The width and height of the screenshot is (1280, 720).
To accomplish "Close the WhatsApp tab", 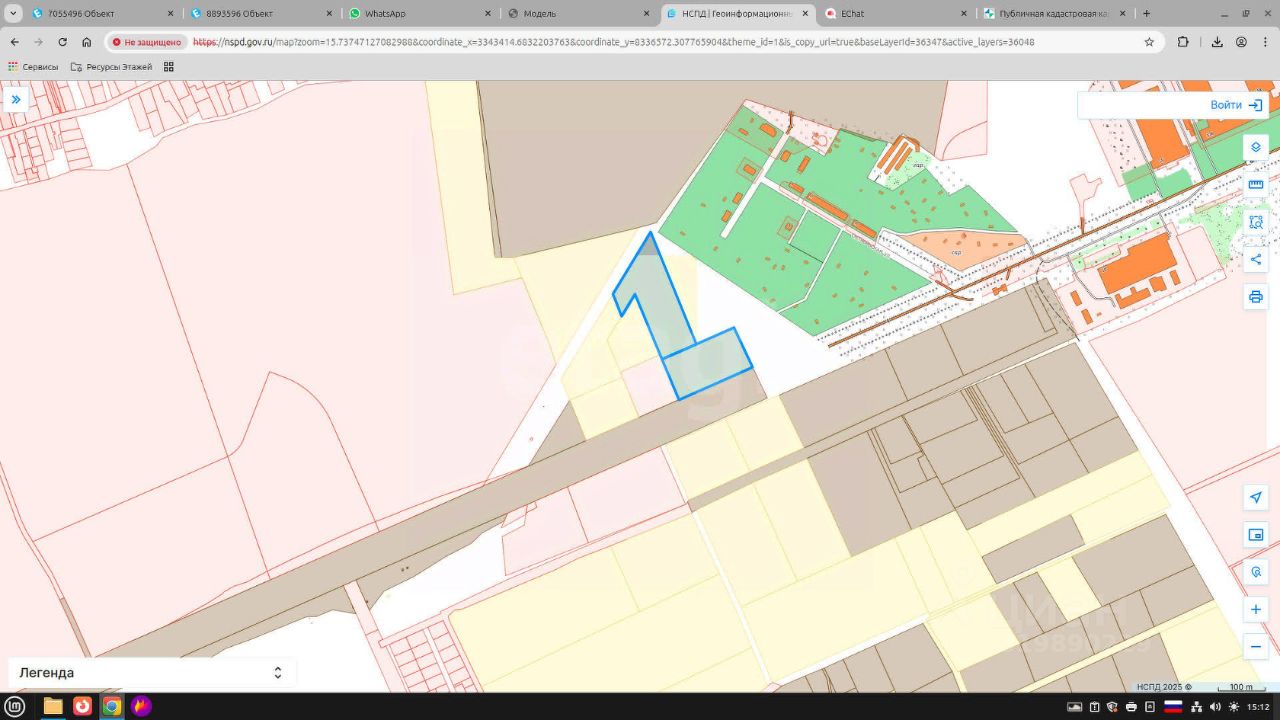I will [x=488, y=14].
